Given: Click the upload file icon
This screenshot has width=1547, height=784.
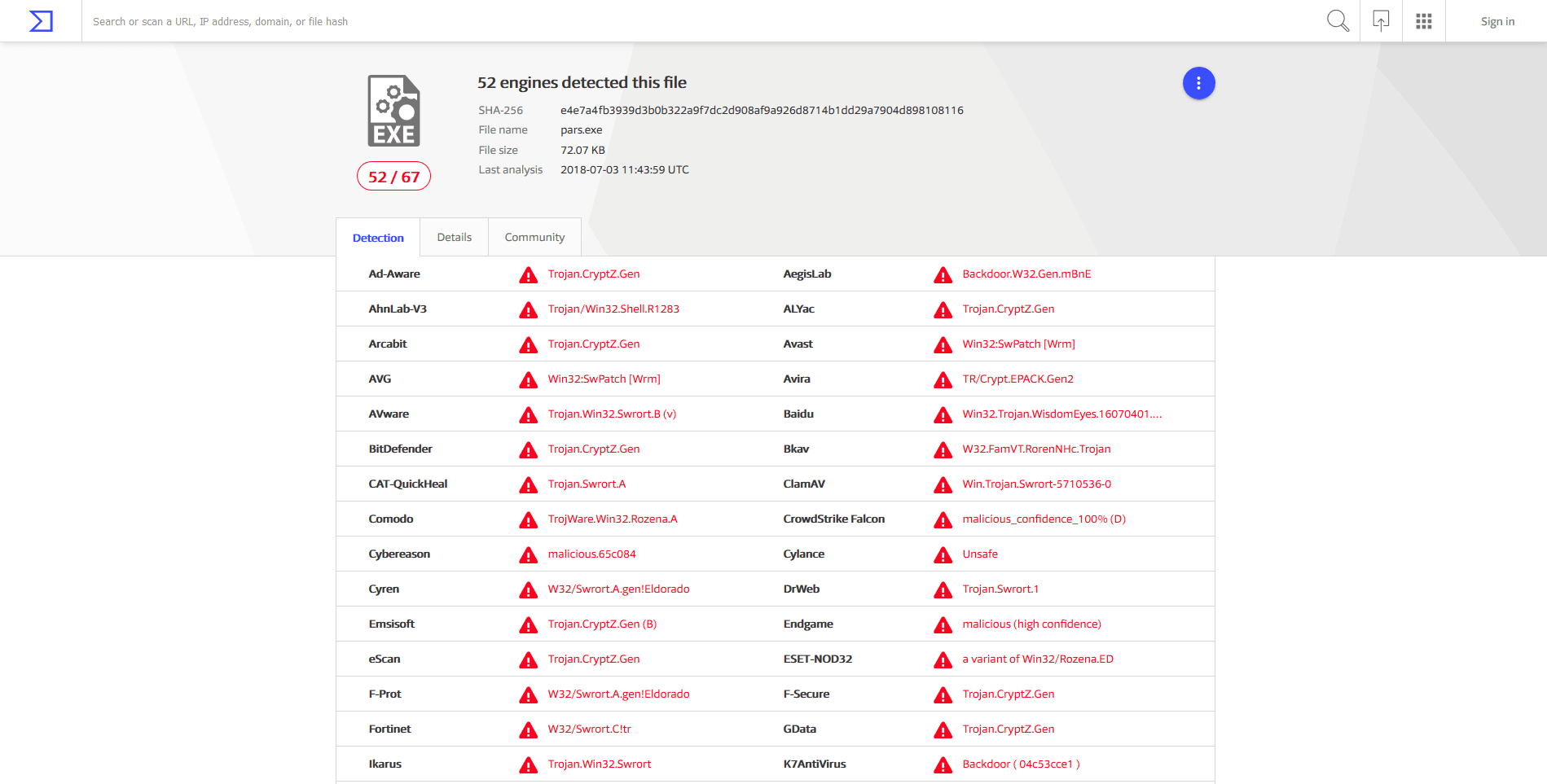Looking at the screenshot, I should pos(1381,21).
